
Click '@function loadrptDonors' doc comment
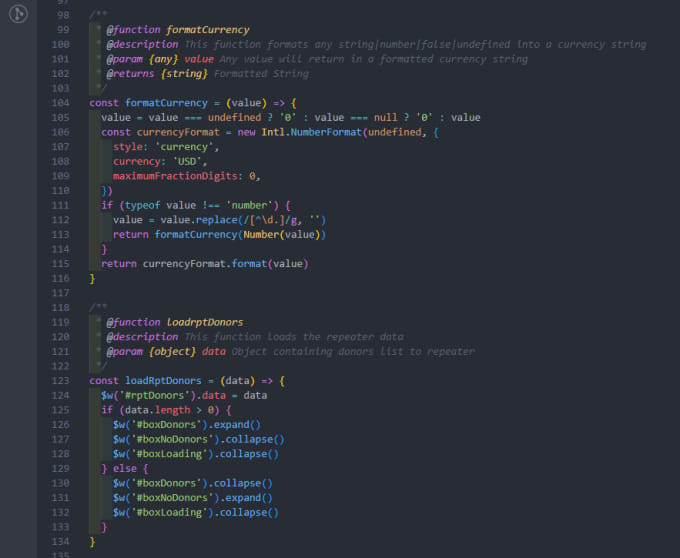pyautogui.click(x=175, y=322)
